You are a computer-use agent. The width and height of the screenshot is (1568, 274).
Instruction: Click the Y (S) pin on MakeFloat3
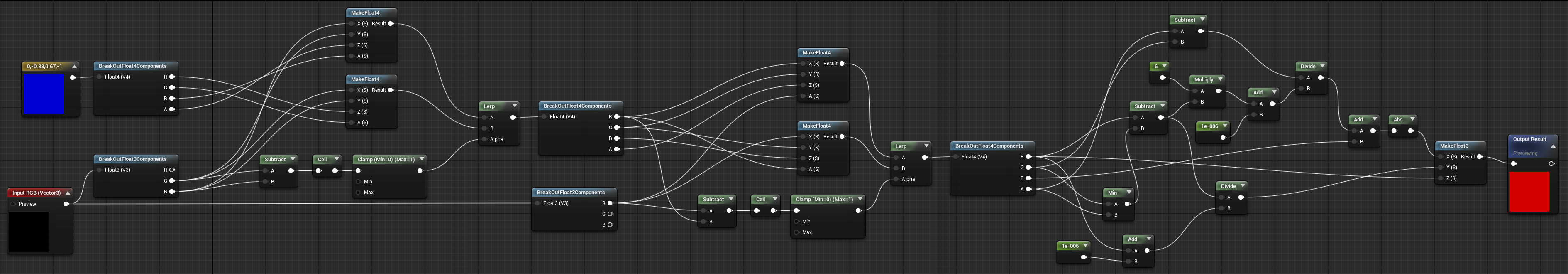coord(1440,167)
